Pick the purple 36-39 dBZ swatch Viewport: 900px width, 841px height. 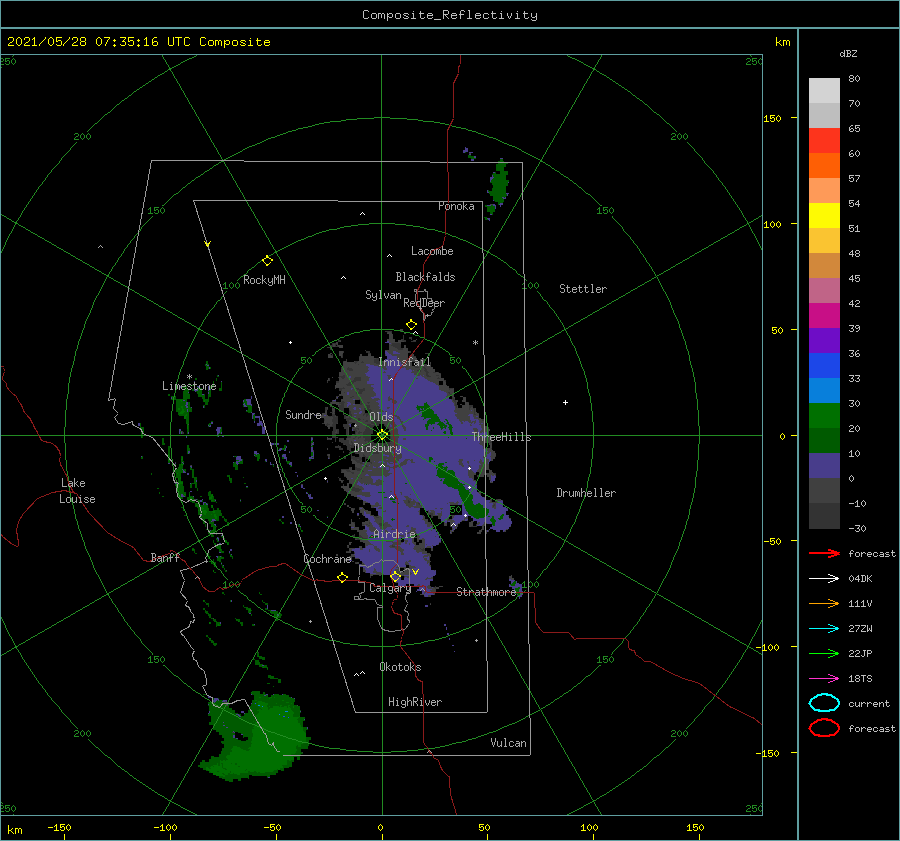(824, 341)
